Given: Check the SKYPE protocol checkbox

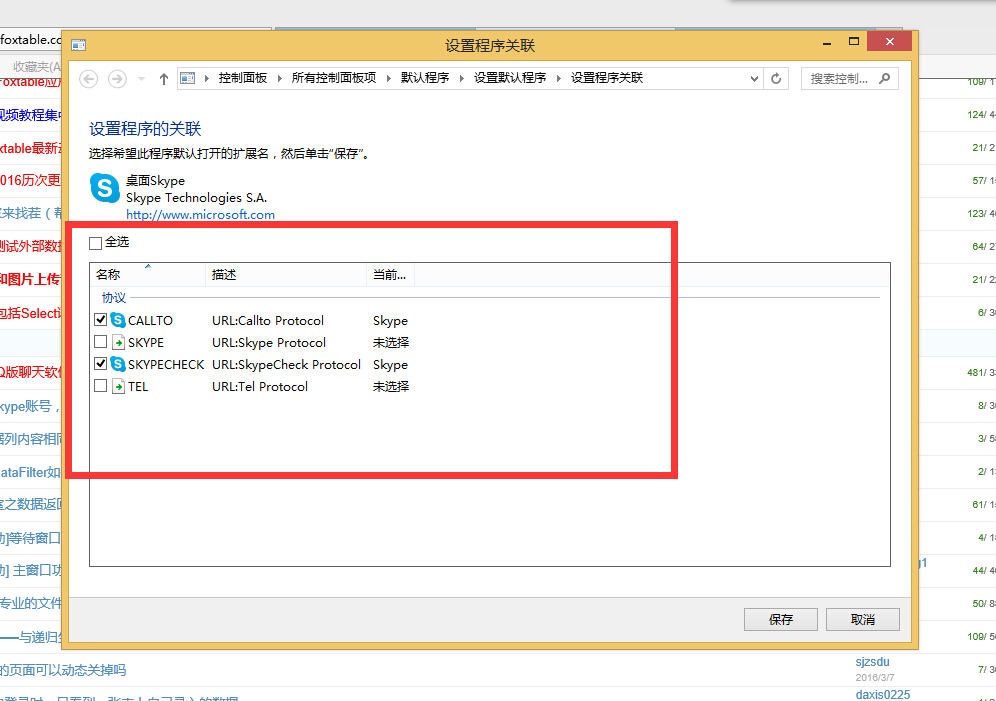Looking at the screenshot, I should [100, 342].
